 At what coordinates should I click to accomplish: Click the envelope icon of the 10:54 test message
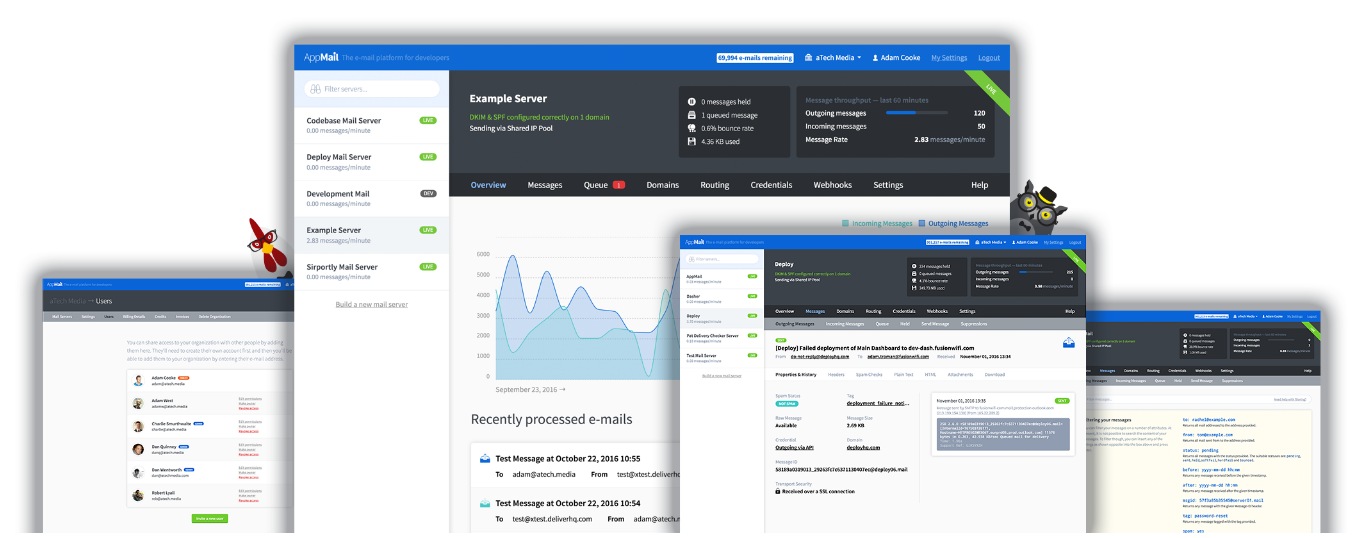click(485, 503)
